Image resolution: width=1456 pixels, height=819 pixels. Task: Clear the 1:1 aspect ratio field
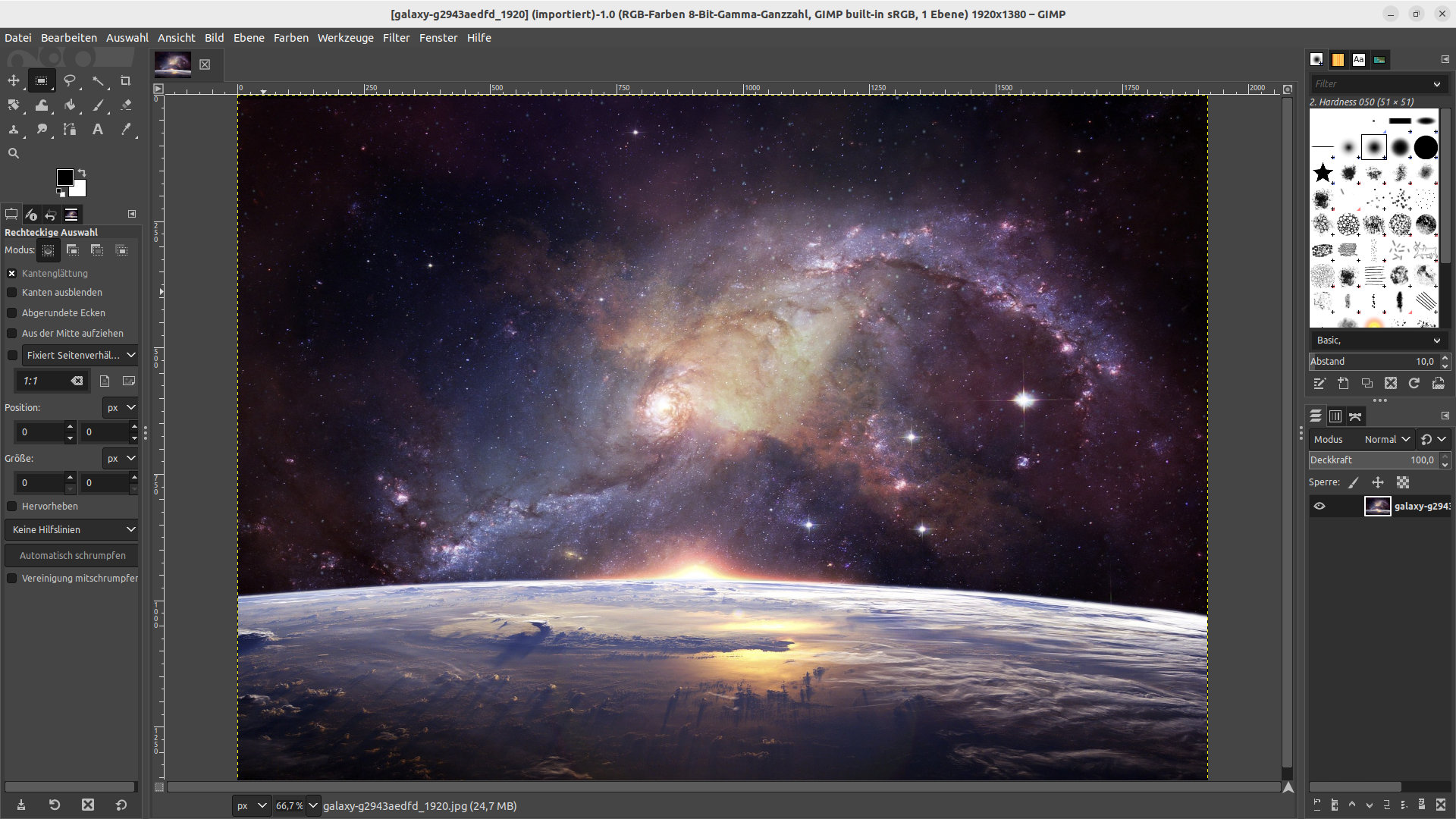(77, 381)
